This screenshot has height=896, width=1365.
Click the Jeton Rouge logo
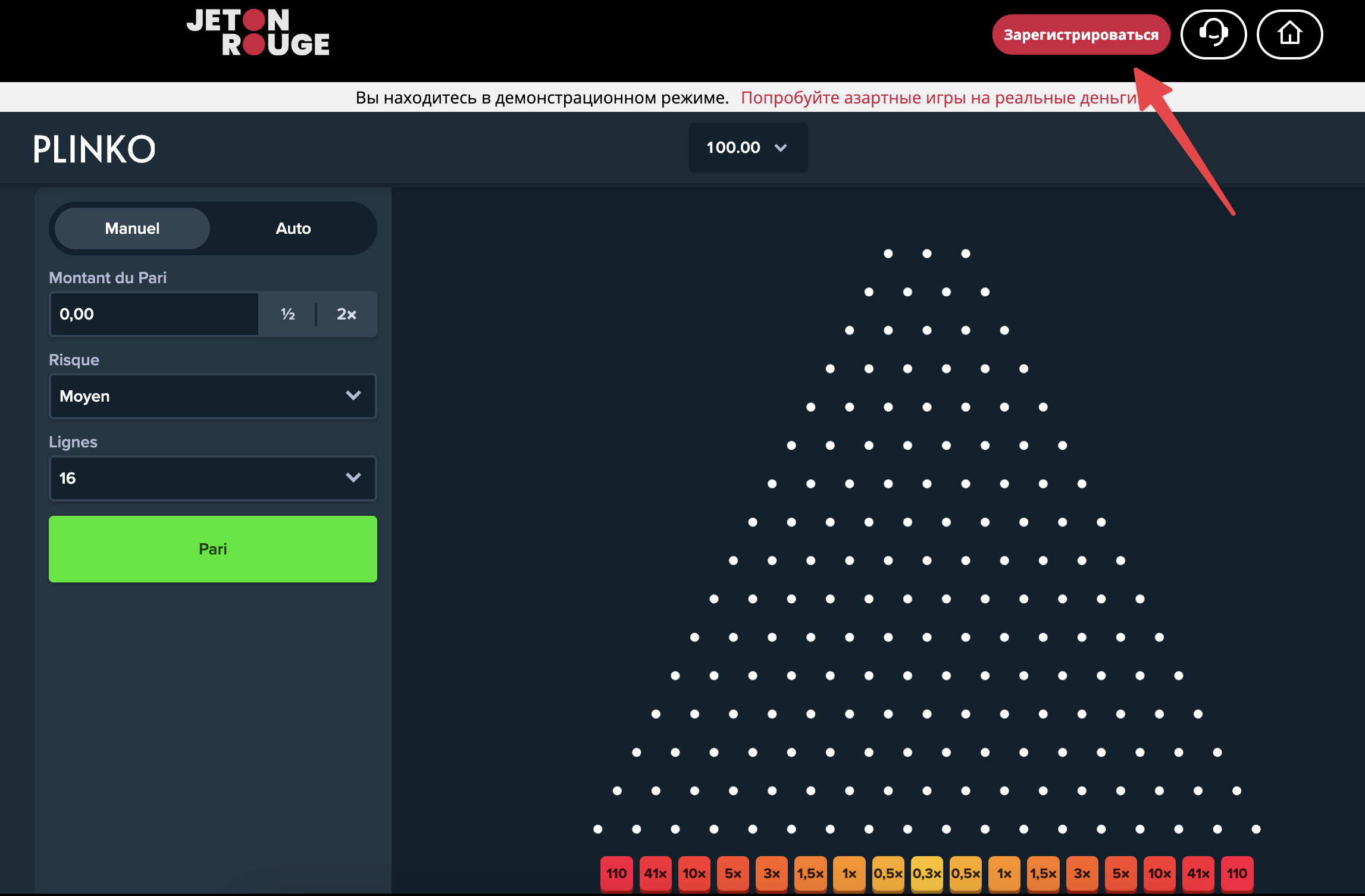(258, 33)
